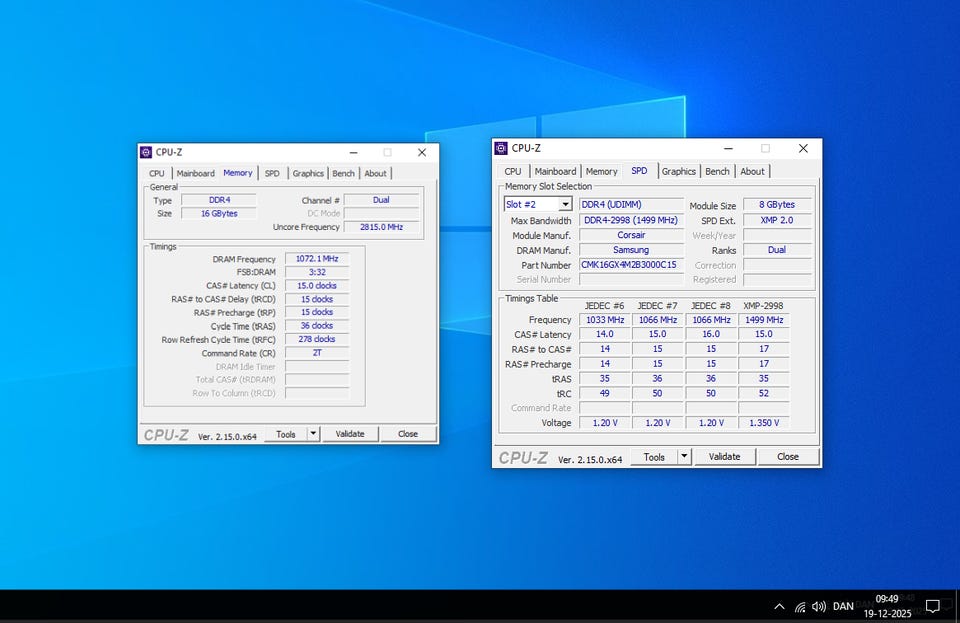This screenshot has height=623, width=960.
Task: Open the About tab in SPD window
Action: (x=752, y=171)
